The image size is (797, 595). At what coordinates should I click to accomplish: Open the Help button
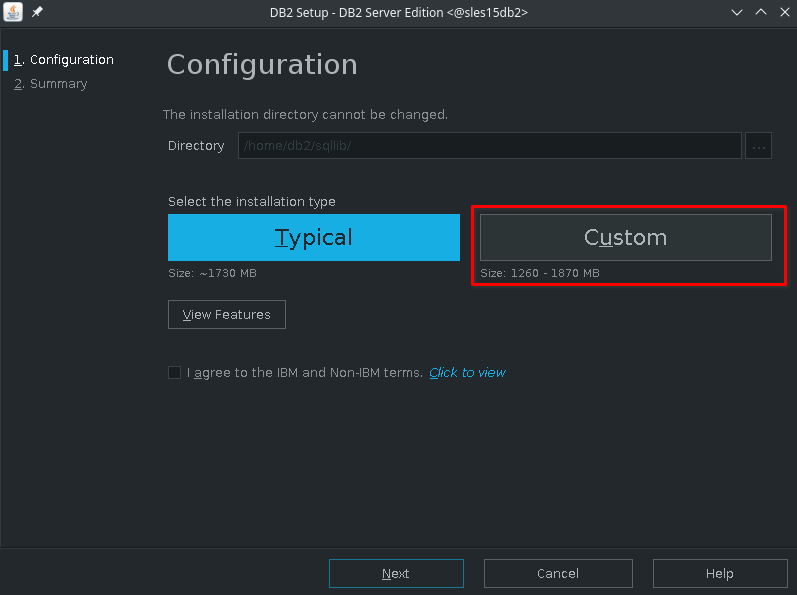(x=720, y=574)
